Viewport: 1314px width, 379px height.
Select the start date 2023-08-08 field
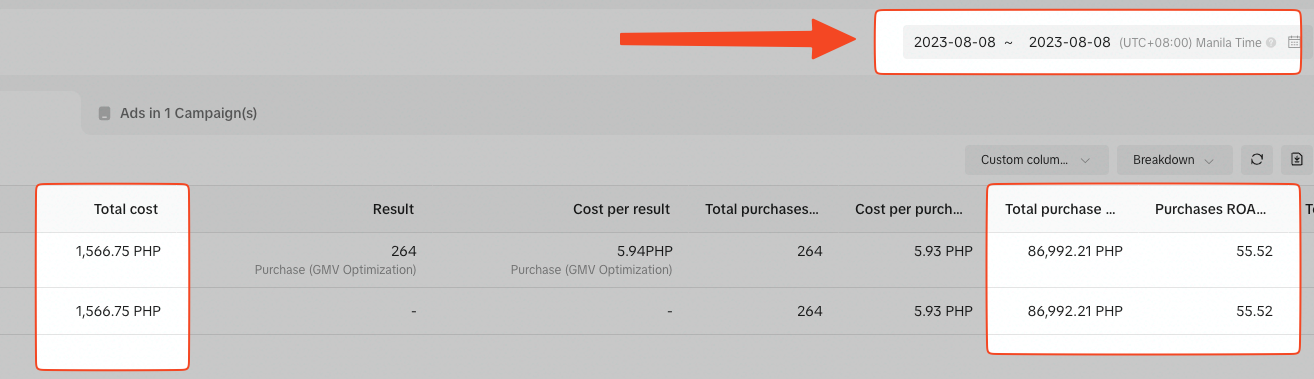coord(954,42)
